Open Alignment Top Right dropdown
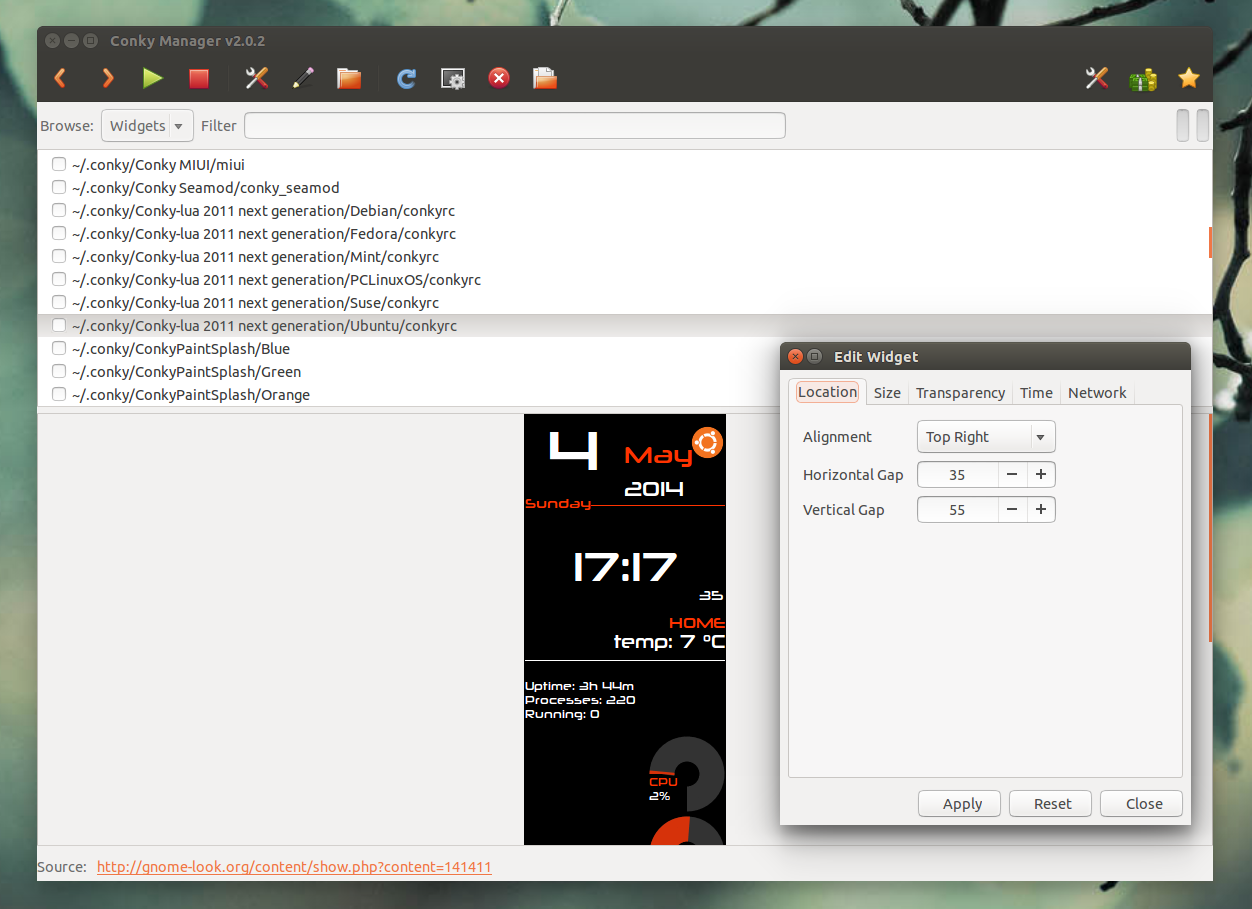This screenshot has height=909, width=1252. click(986, 437)
